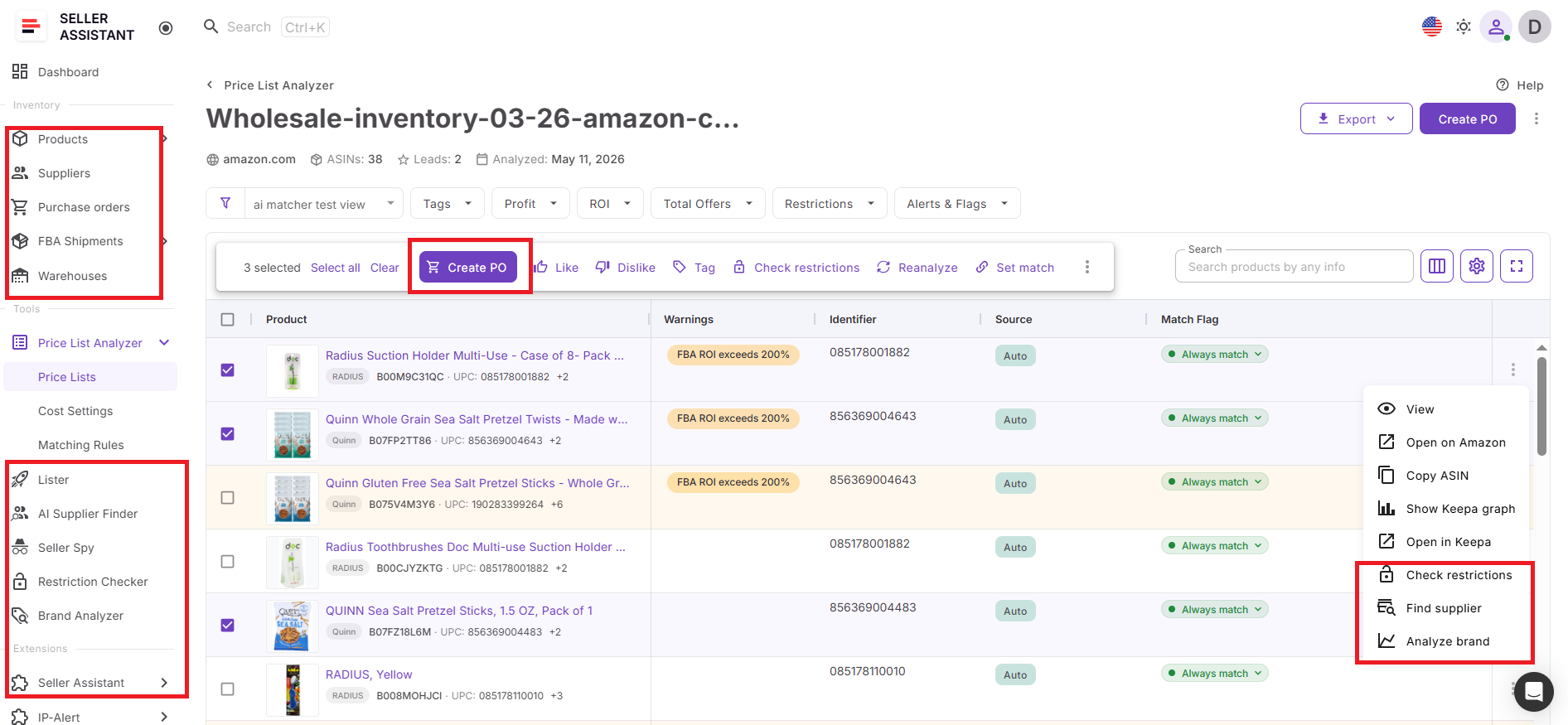Open Seller Spy tool
Viewport: 1568px width, 725px height.
66,548
